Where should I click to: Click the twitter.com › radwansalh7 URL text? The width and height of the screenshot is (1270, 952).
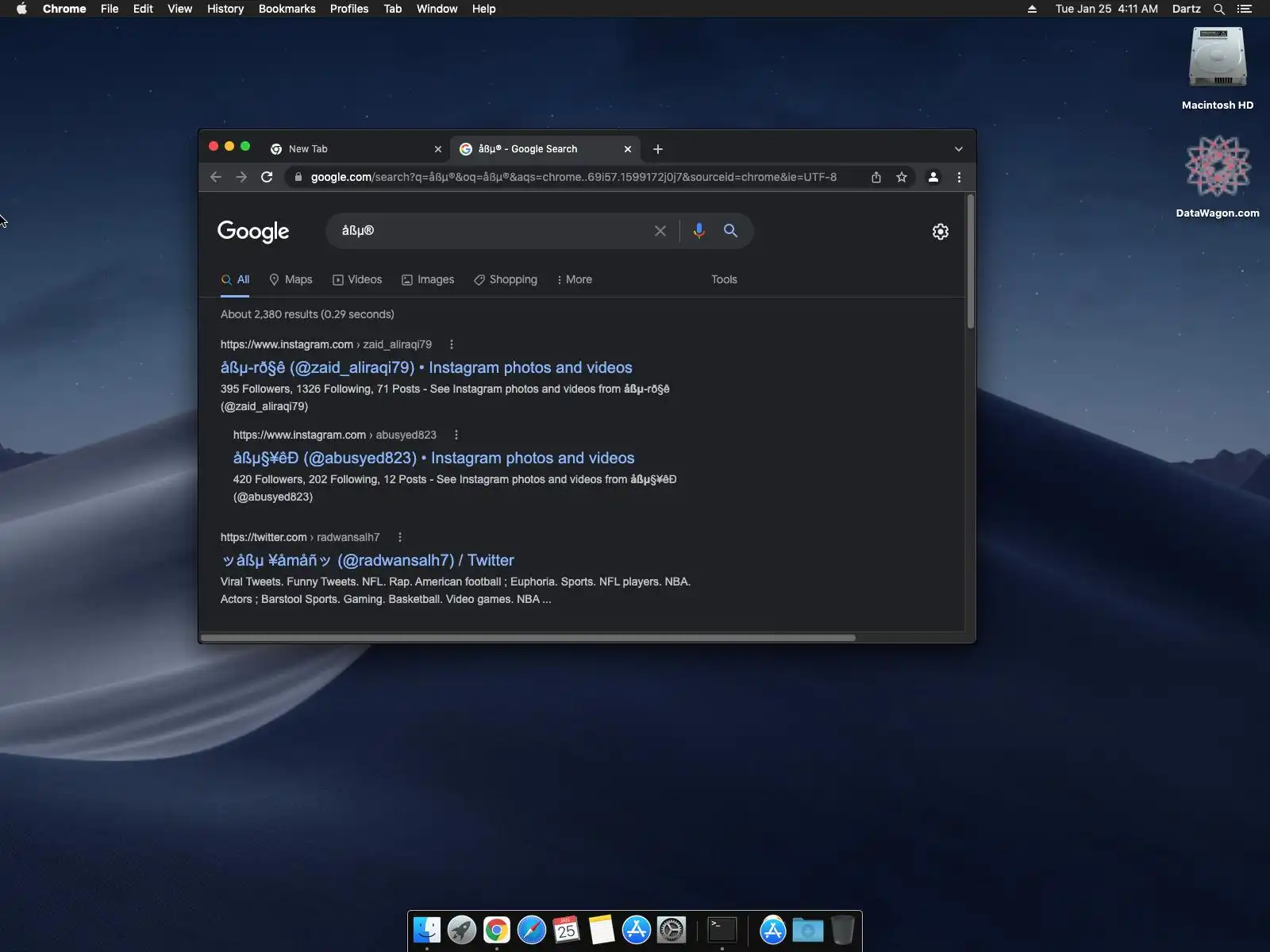[300, 537]
